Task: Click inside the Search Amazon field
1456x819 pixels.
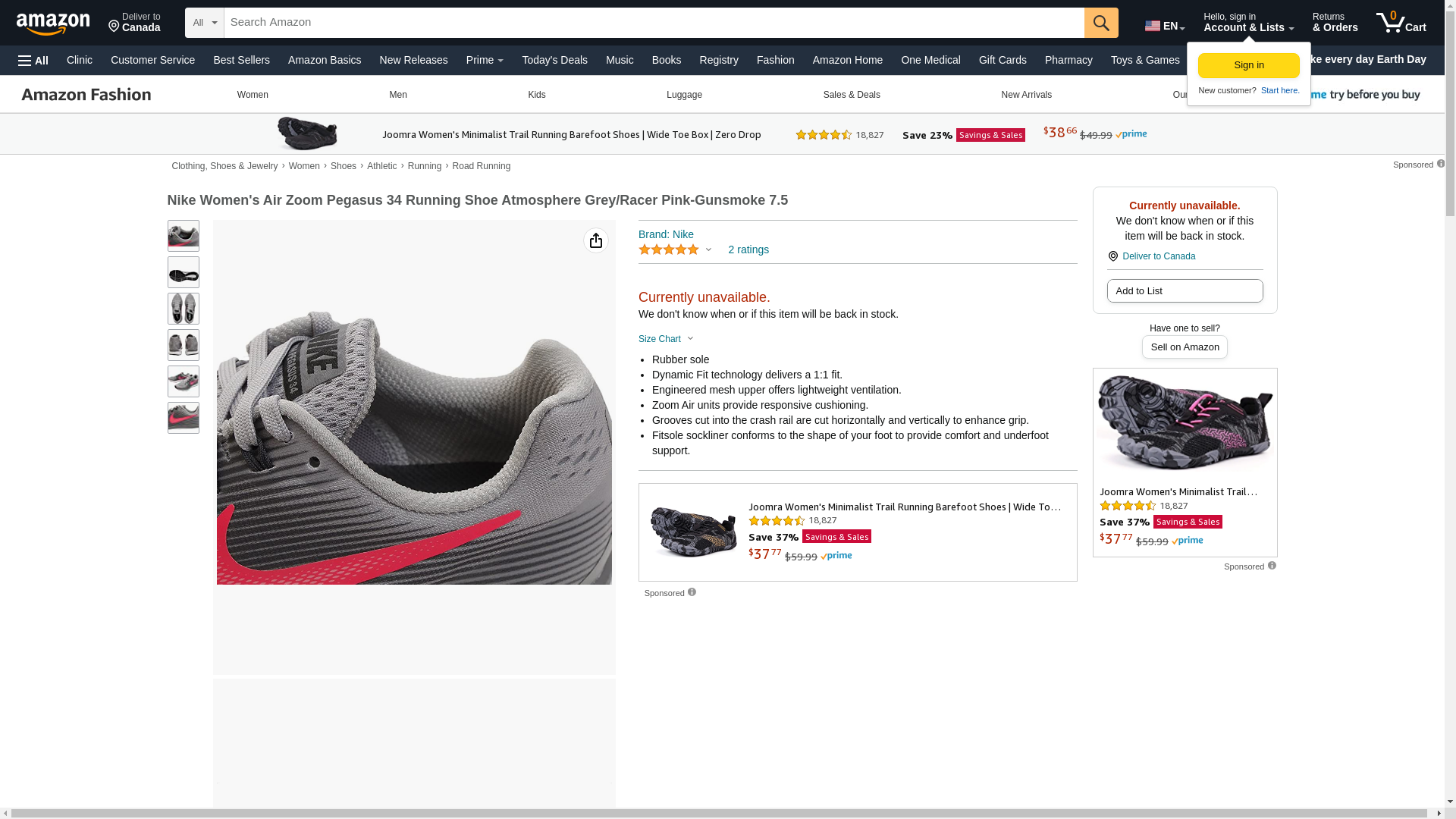Action: click(x=654, y=23)
